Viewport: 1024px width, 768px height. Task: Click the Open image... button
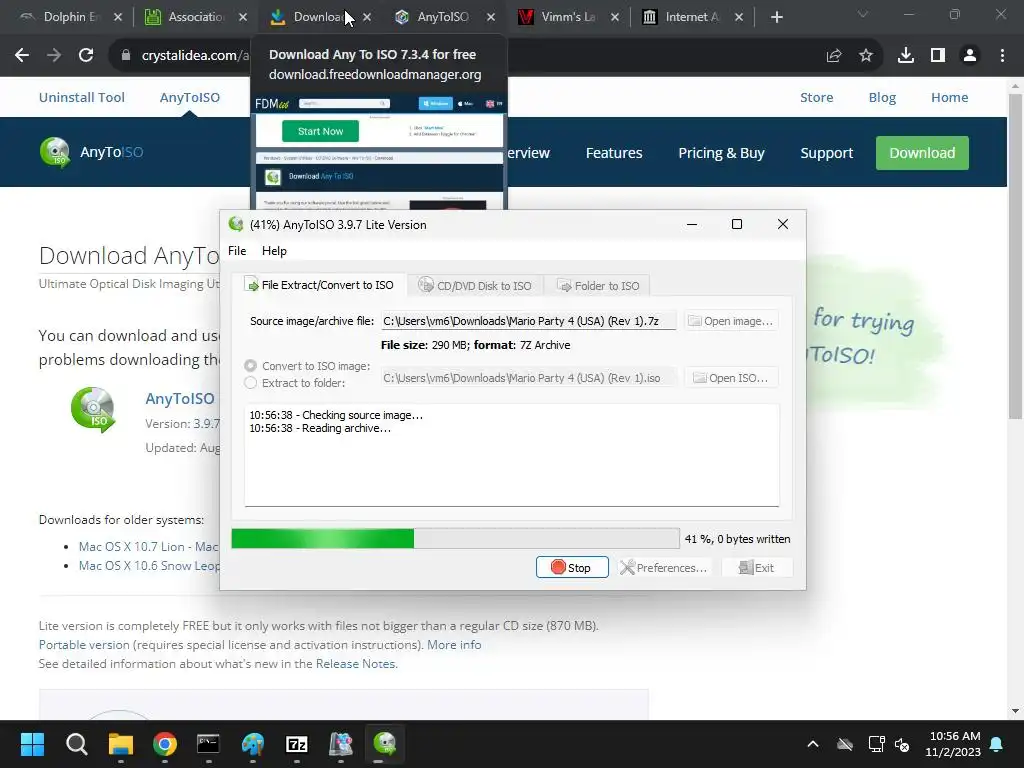click(x=731, y=321)
